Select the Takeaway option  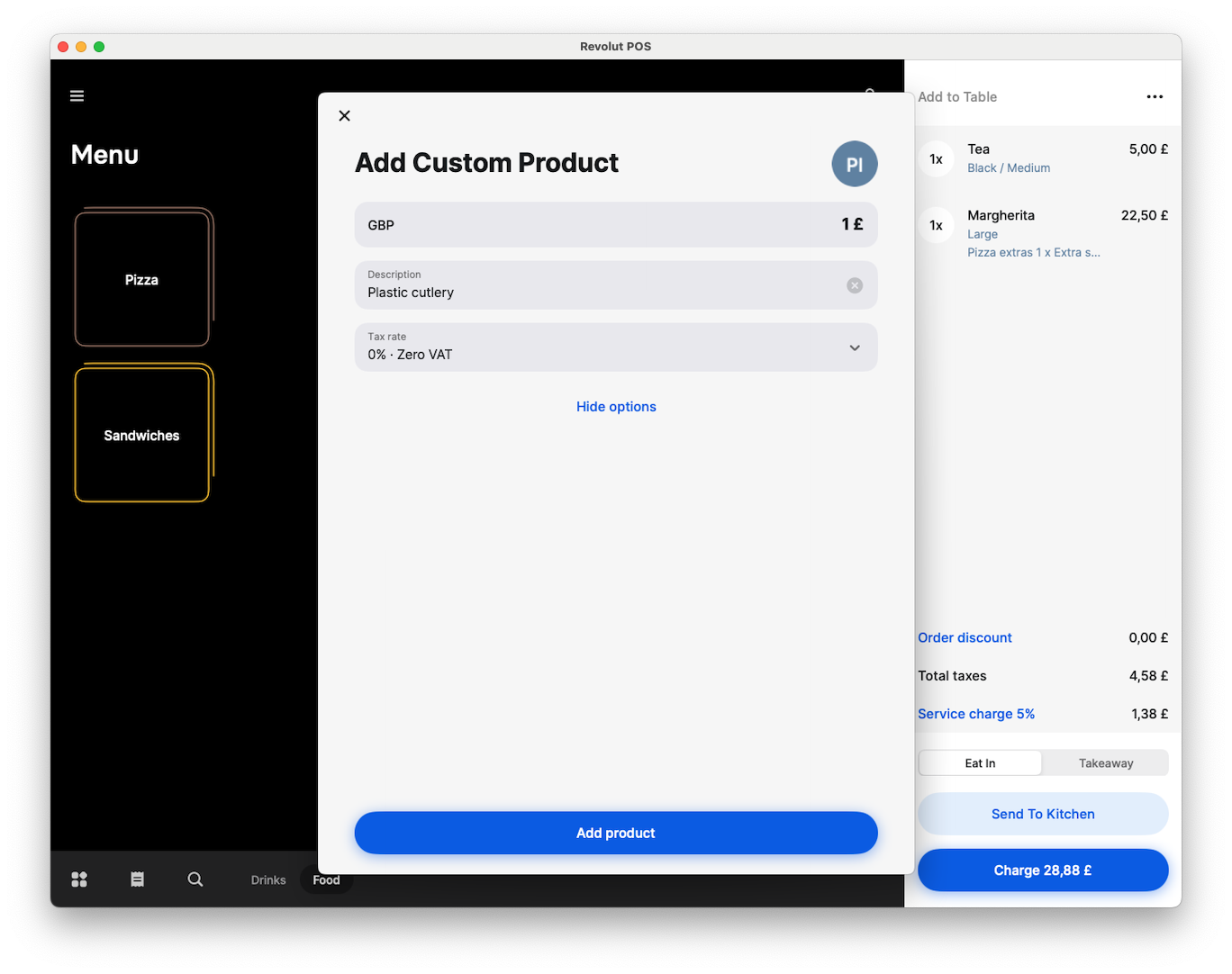1106,763
